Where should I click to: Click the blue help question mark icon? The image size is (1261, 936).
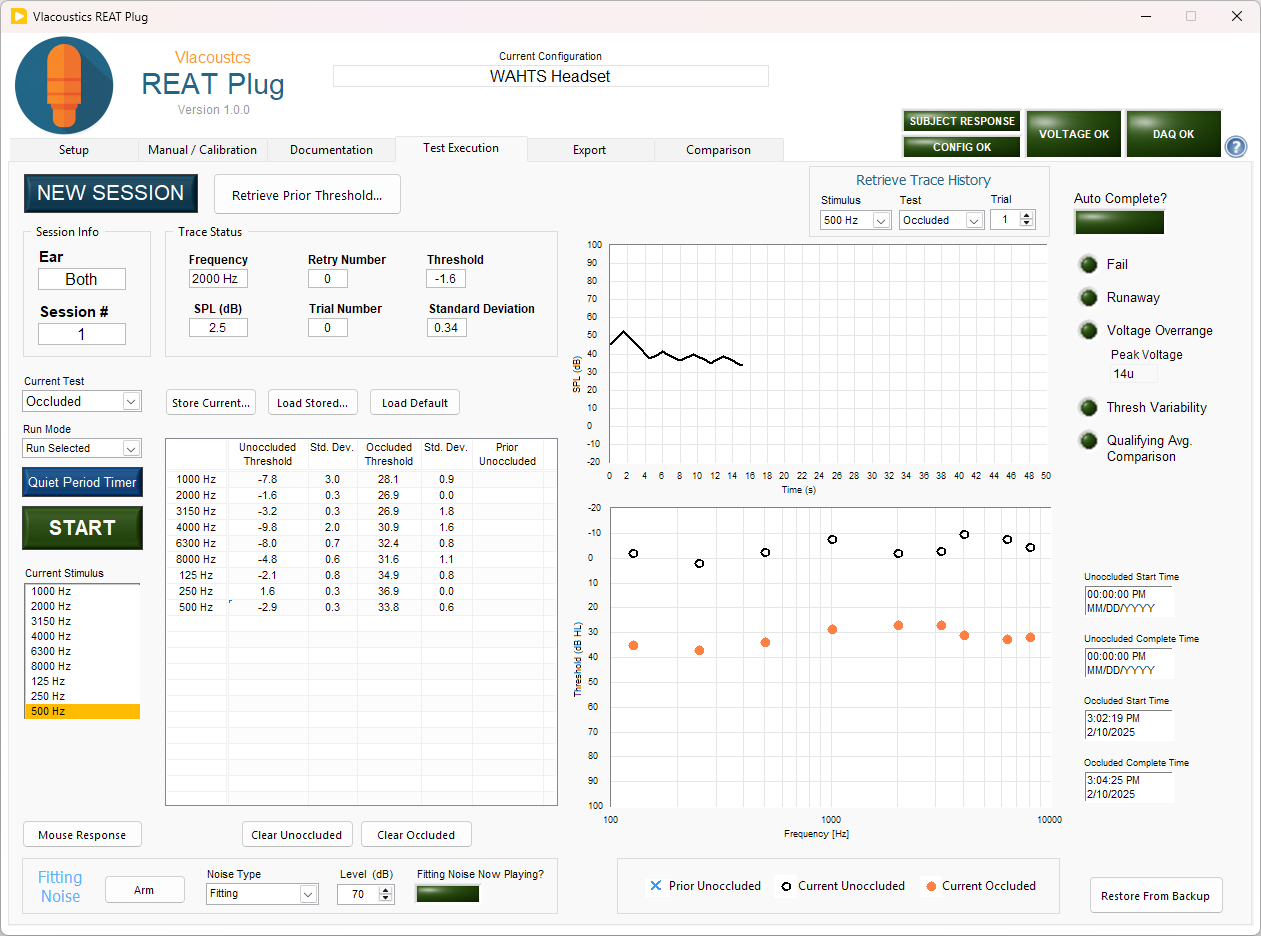tap(1236, 147)
